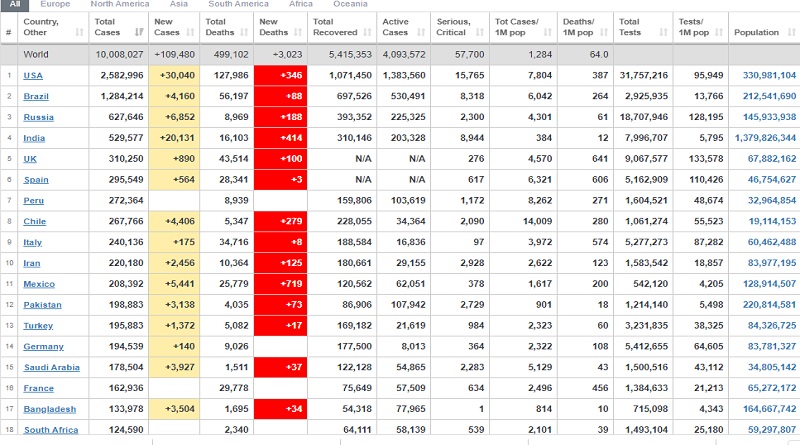Viewport: 800px width, 445px height.
Task: Open the Peru country link
Action: [34, 201]
